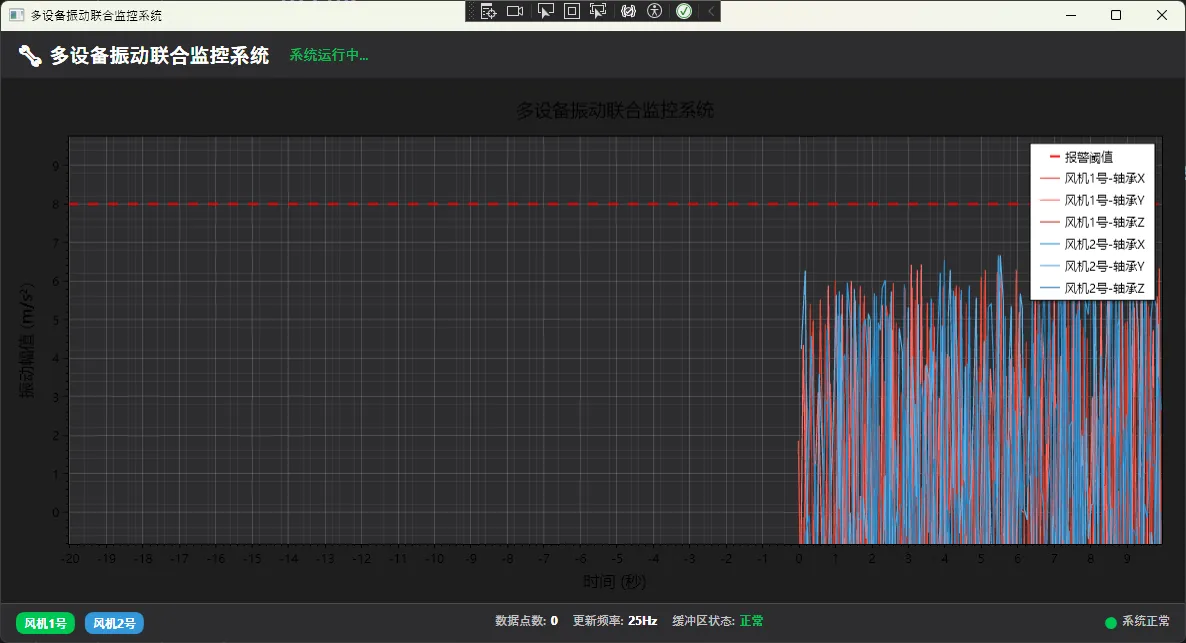Click the green checkmark icon in debug toolbar
This screenshot has height=643, width=1186.
click(684, 11)
